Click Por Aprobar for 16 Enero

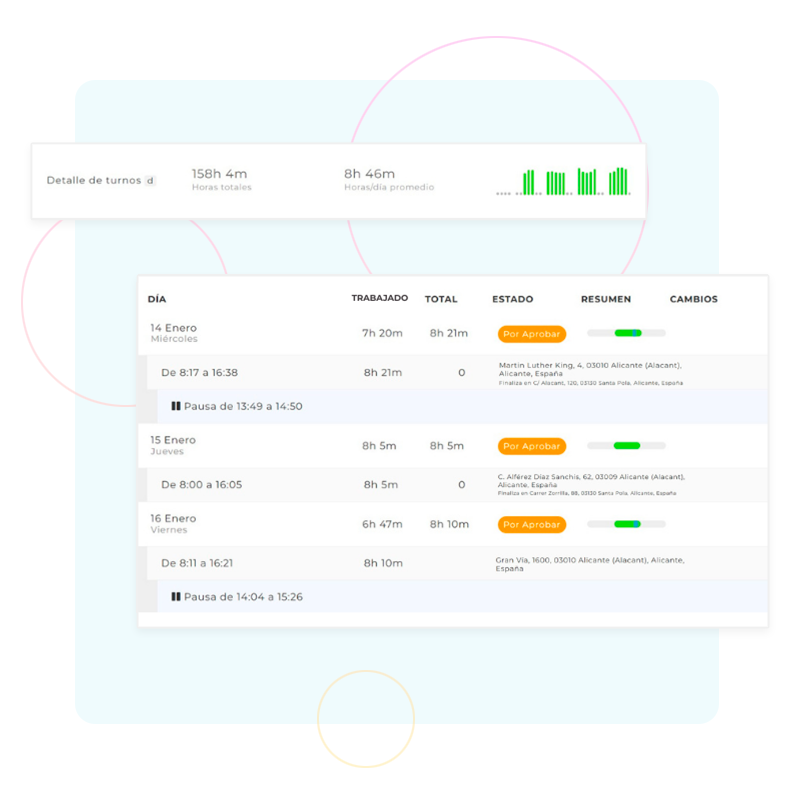(x=531, y=525)
